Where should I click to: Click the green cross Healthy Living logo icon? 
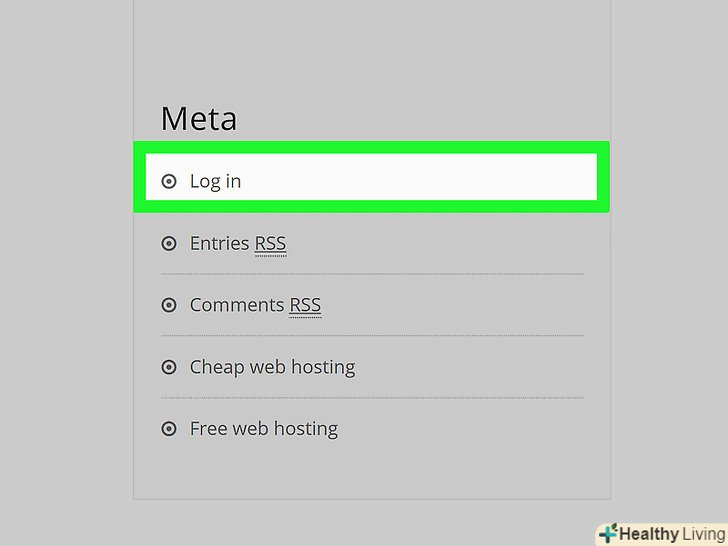pos(607,534)
